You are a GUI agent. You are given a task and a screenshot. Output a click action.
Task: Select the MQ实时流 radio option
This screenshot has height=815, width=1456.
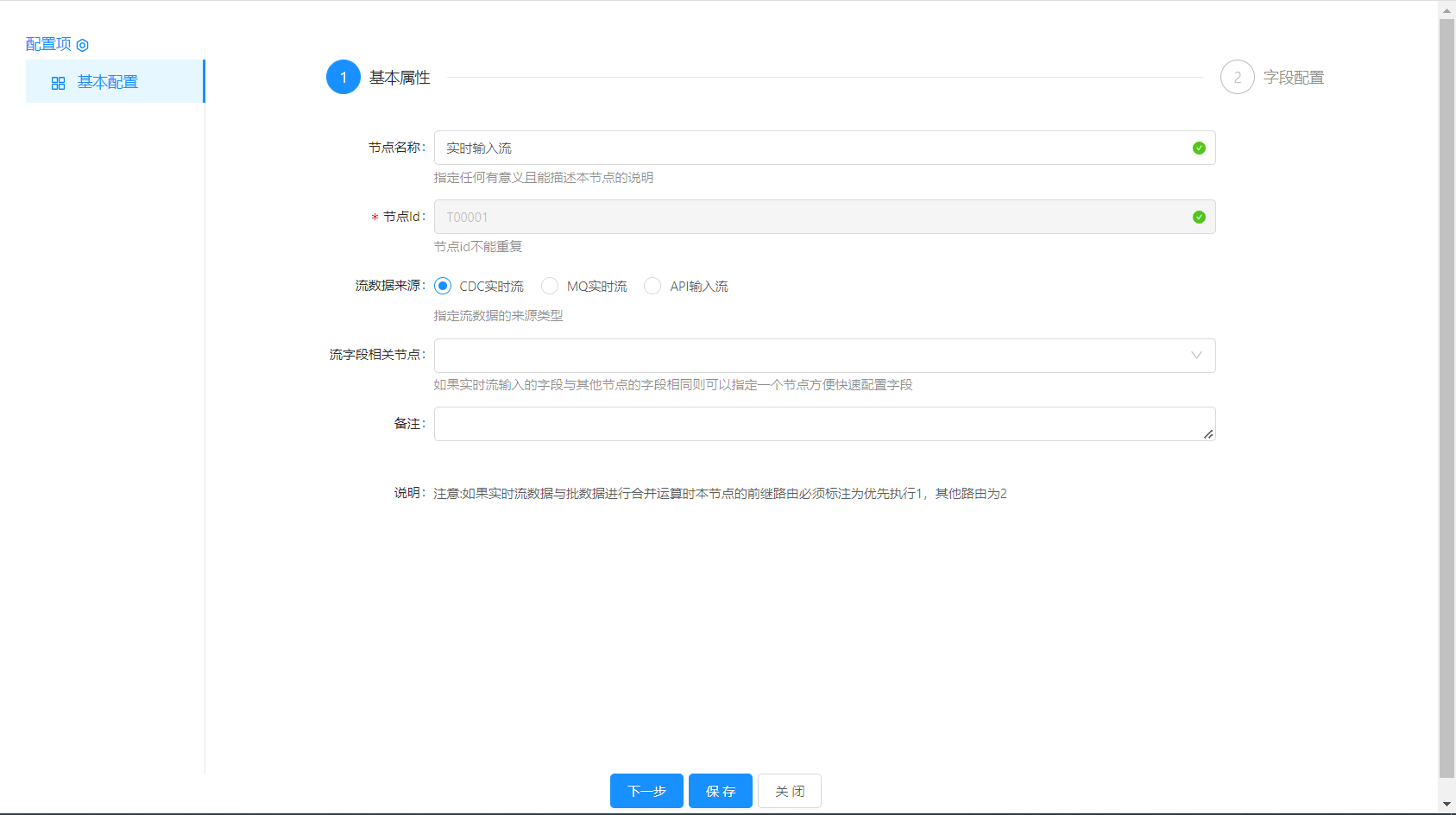[550, 286]
